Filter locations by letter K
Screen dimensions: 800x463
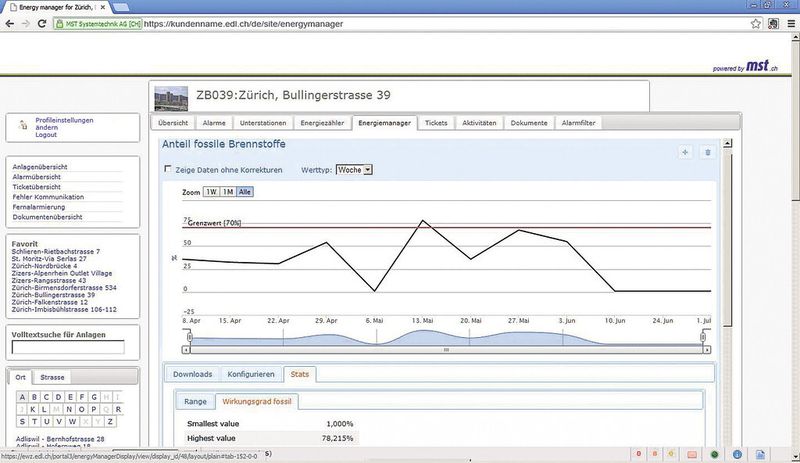click(32, 409)
